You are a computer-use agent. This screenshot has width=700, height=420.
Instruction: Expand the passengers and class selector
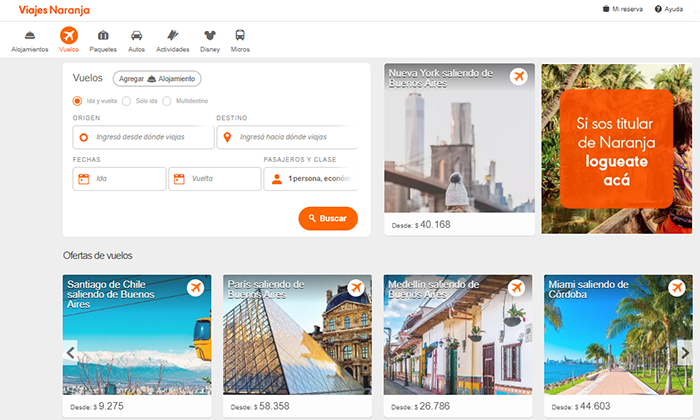tap(311, 179)
